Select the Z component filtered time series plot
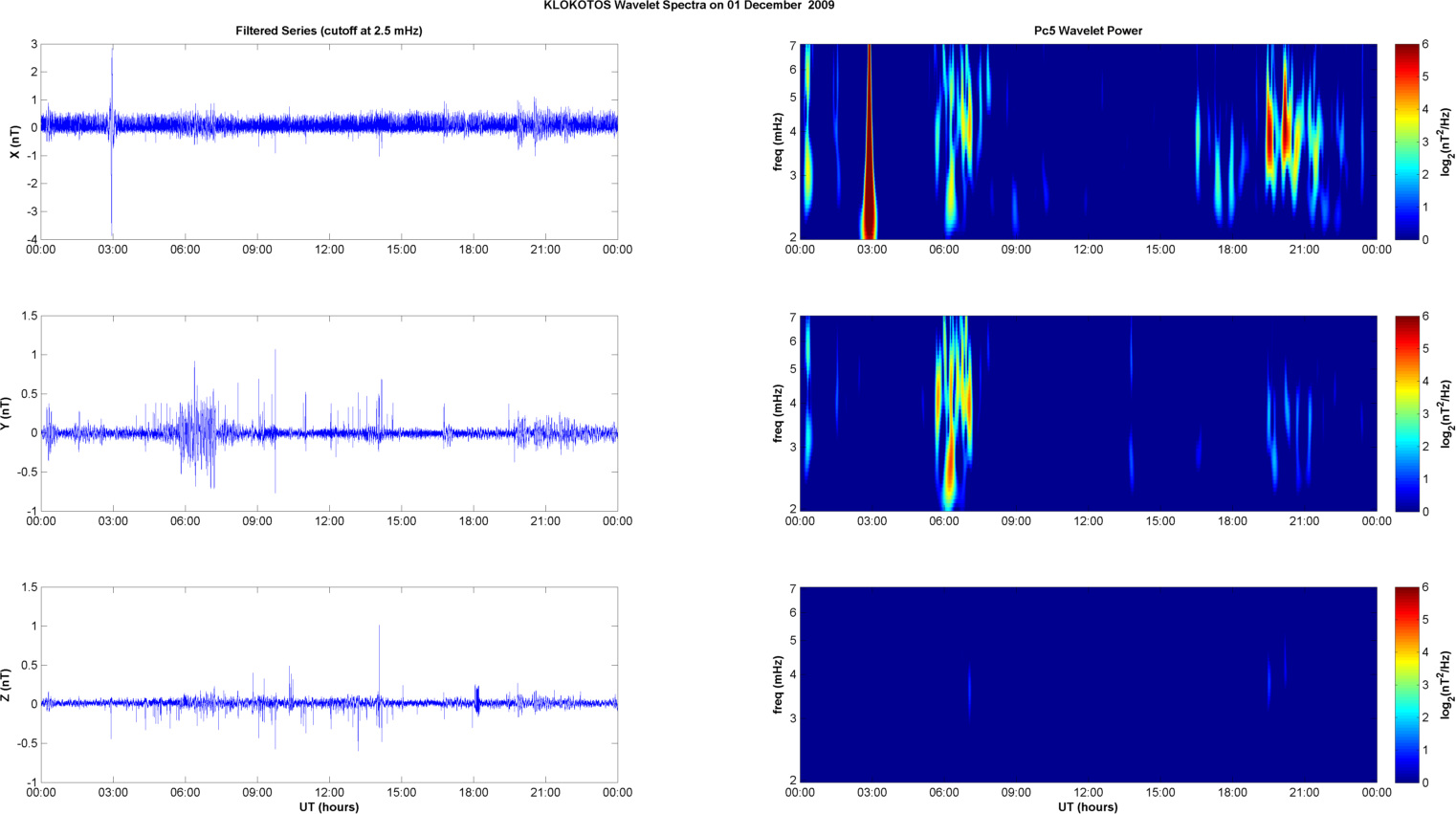This screenshot has width=1456, height=814. coord(329,685)
